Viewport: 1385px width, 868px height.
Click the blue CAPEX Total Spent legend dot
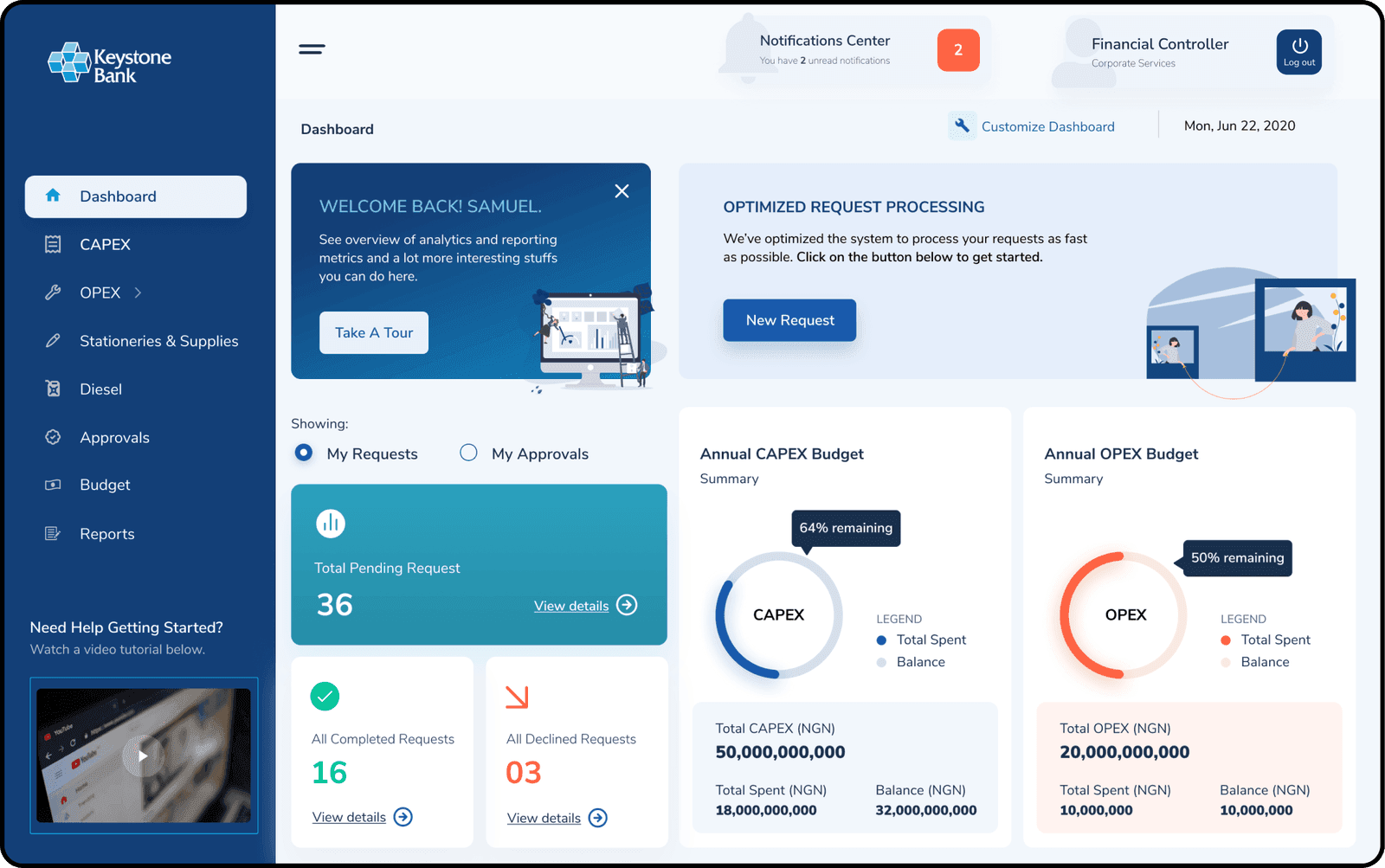point(881,640)
